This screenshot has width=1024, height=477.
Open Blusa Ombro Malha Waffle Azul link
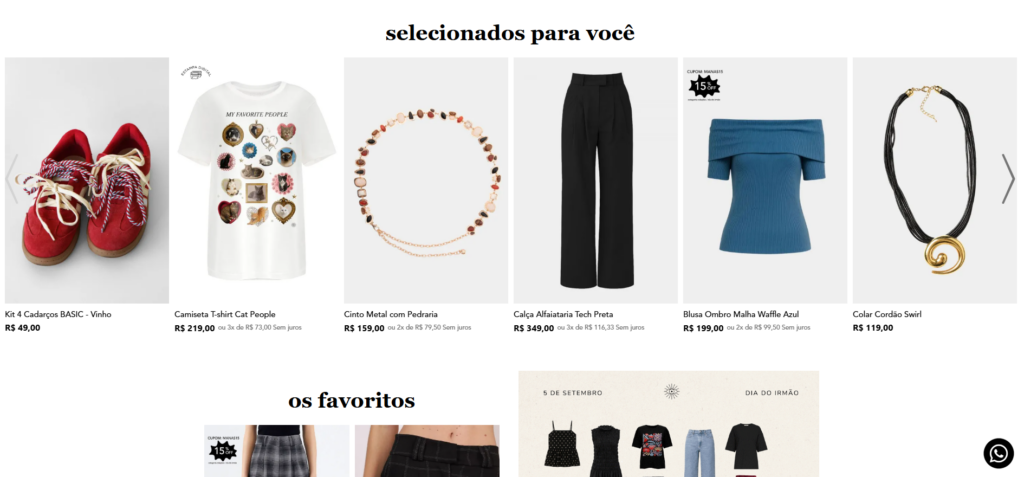(741, 314)
